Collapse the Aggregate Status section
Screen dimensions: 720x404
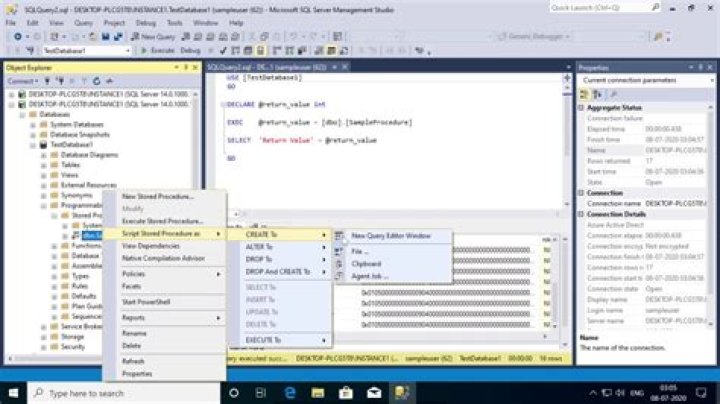click(x=581, y=107)
